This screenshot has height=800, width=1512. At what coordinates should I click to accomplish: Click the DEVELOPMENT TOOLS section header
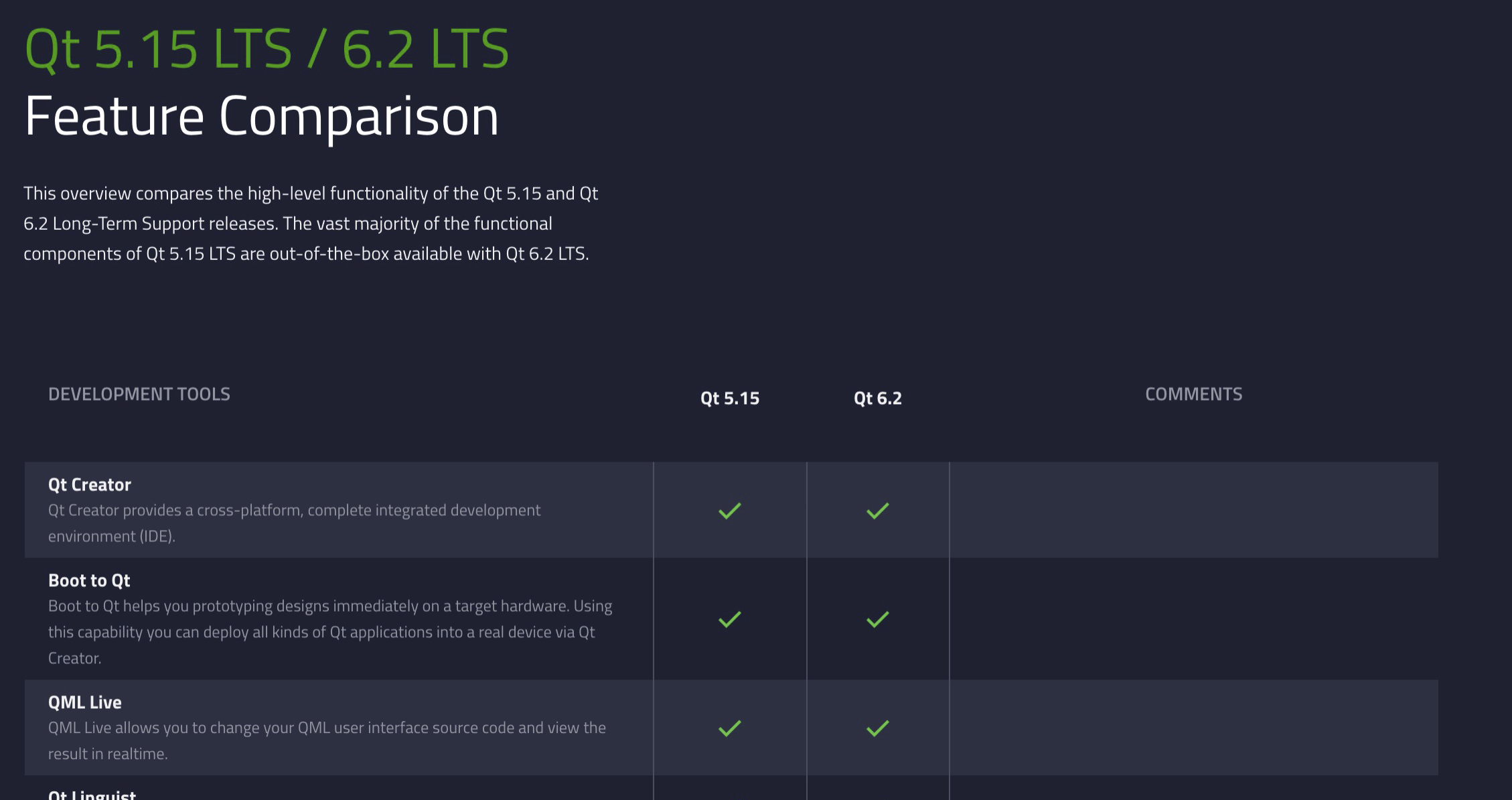[139, 394]
